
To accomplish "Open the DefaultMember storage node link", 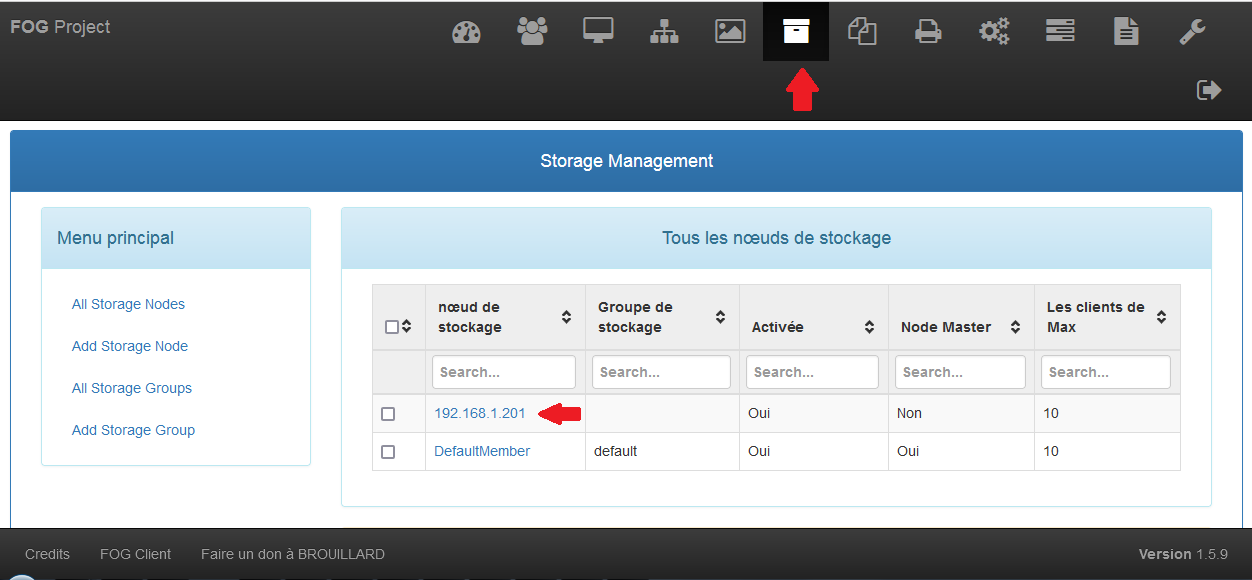I will [482, 451].
